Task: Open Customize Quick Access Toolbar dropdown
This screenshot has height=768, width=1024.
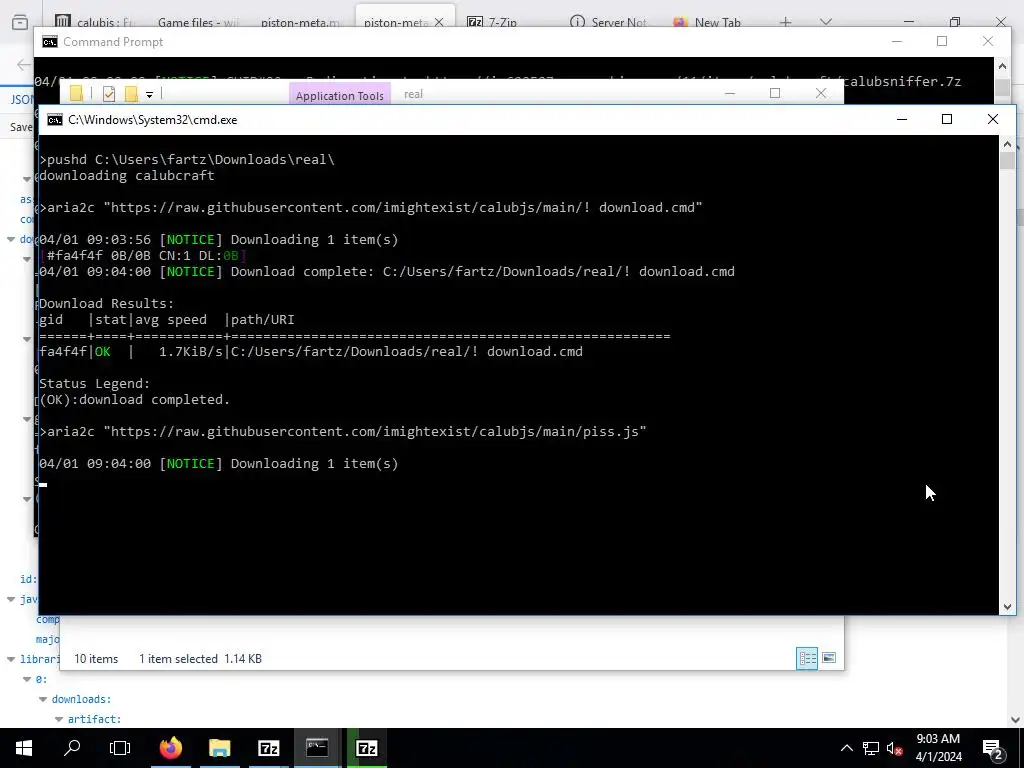Action: 150,95
